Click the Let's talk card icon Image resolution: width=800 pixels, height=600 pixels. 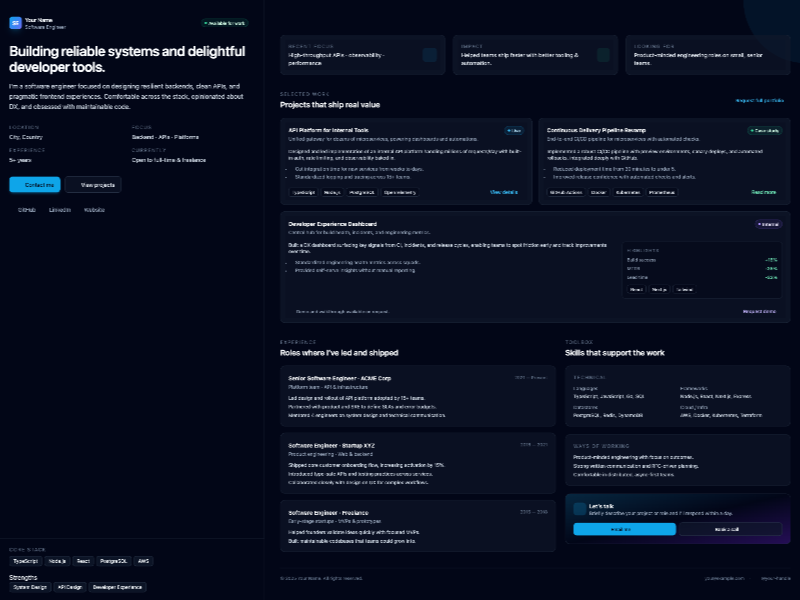point(581,508)
